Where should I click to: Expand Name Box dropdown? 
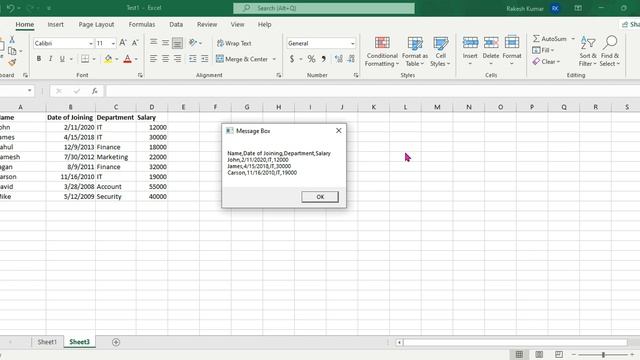pyautogui.click(x=29, y=91)
